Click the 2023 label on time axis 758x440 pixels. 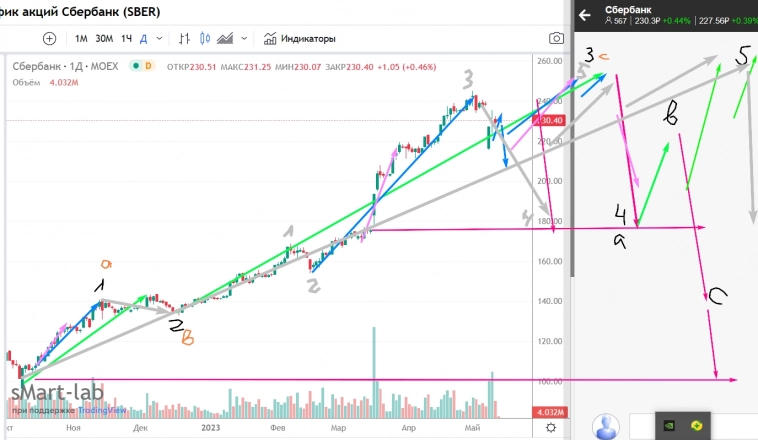click(x=211, y=428)
